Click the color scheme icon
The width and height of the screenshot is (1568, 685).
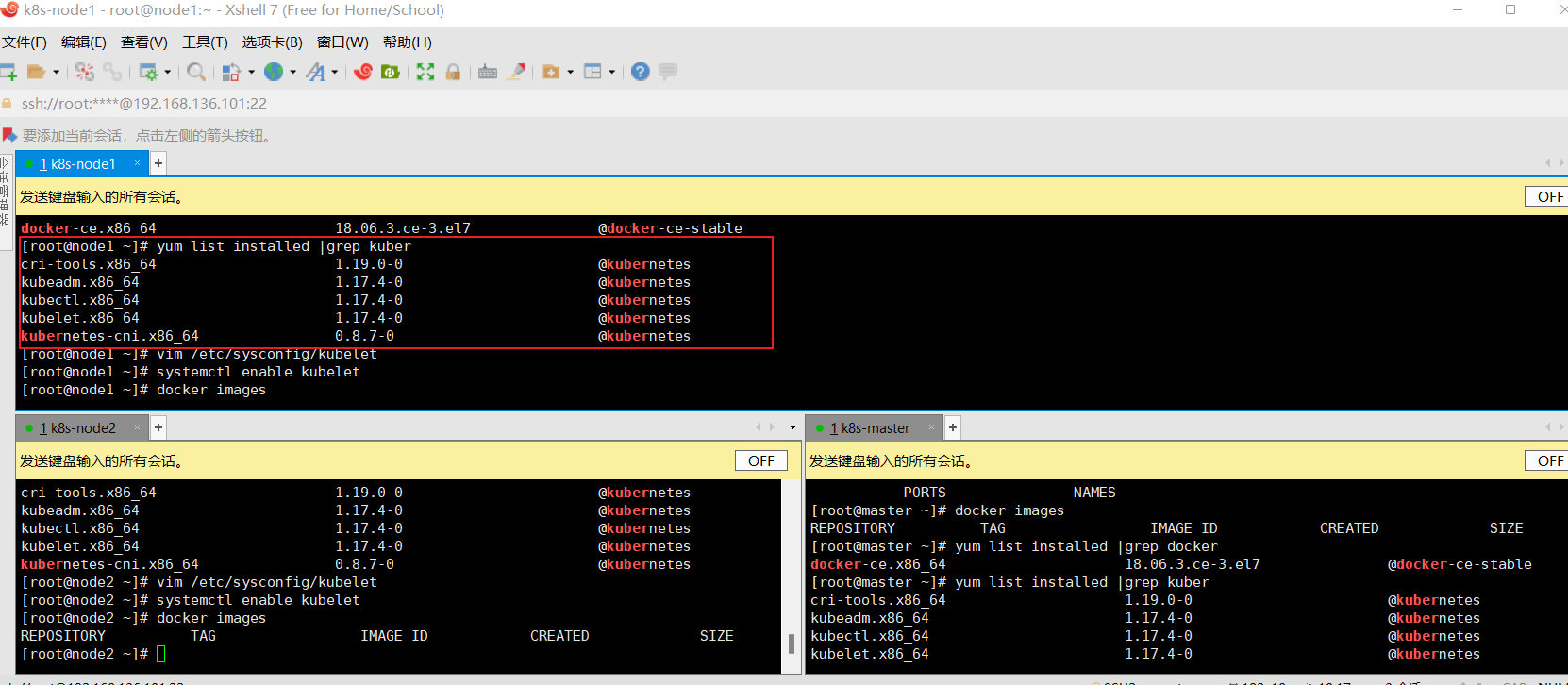tap(231, 72)
